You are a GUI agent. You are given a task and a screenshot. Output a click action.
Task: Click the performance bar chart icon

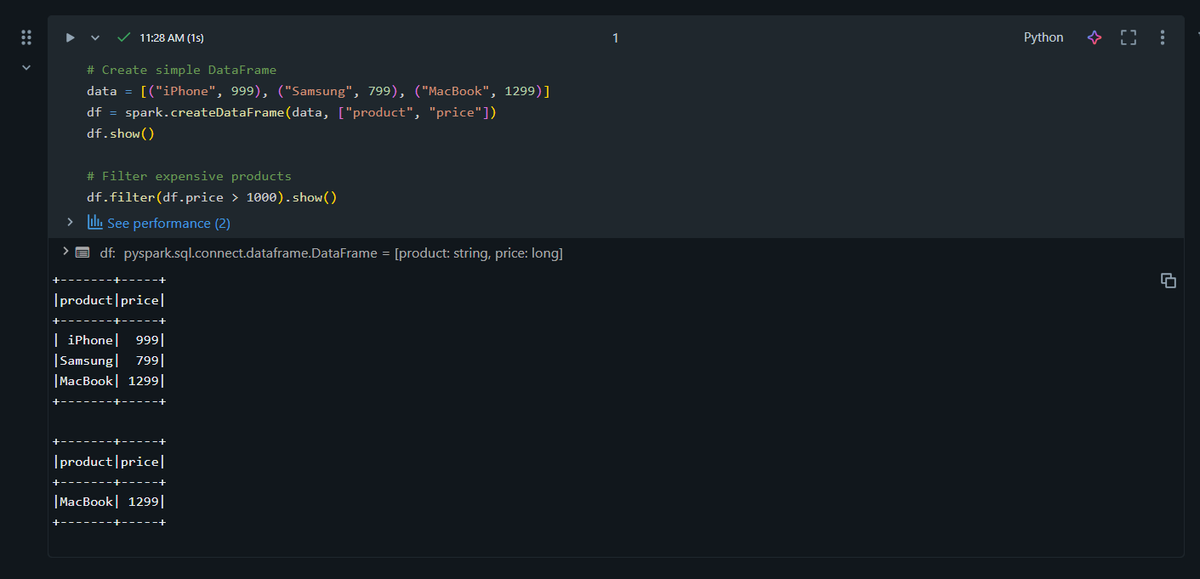(95, 222)
